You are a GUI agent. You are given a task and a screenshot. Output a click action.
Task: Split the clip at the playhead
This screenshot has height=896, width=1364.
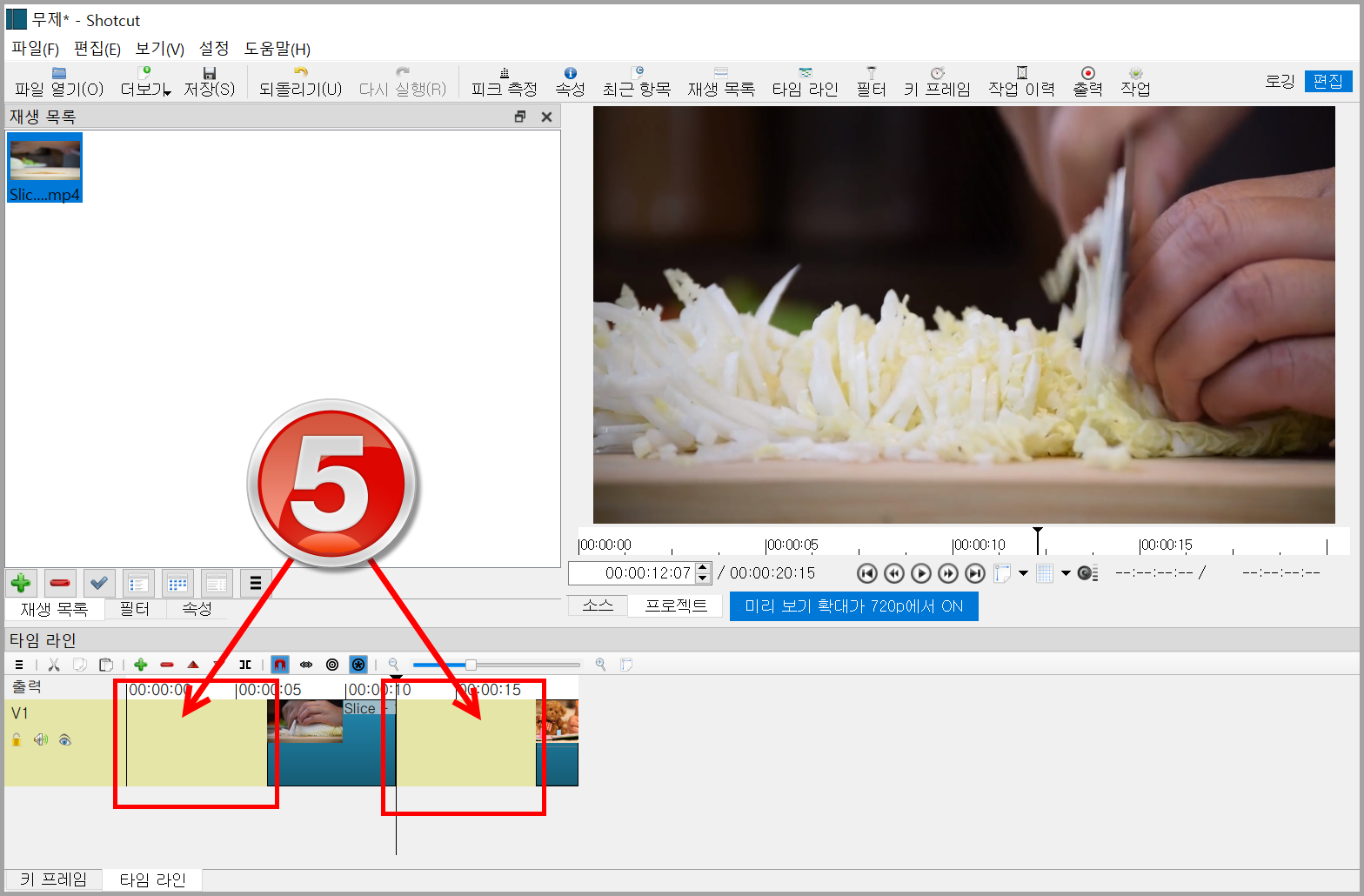245,665
